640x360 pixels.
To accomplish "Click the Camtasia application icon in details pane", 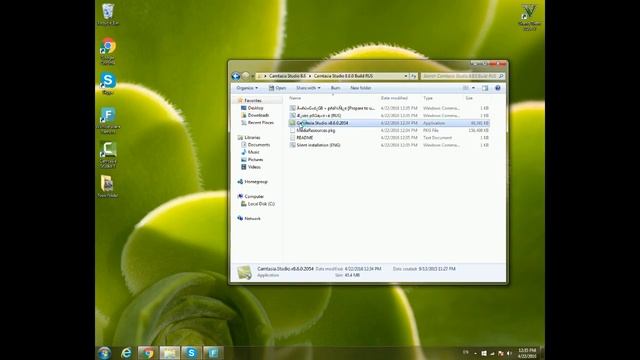I will point(244,272).
